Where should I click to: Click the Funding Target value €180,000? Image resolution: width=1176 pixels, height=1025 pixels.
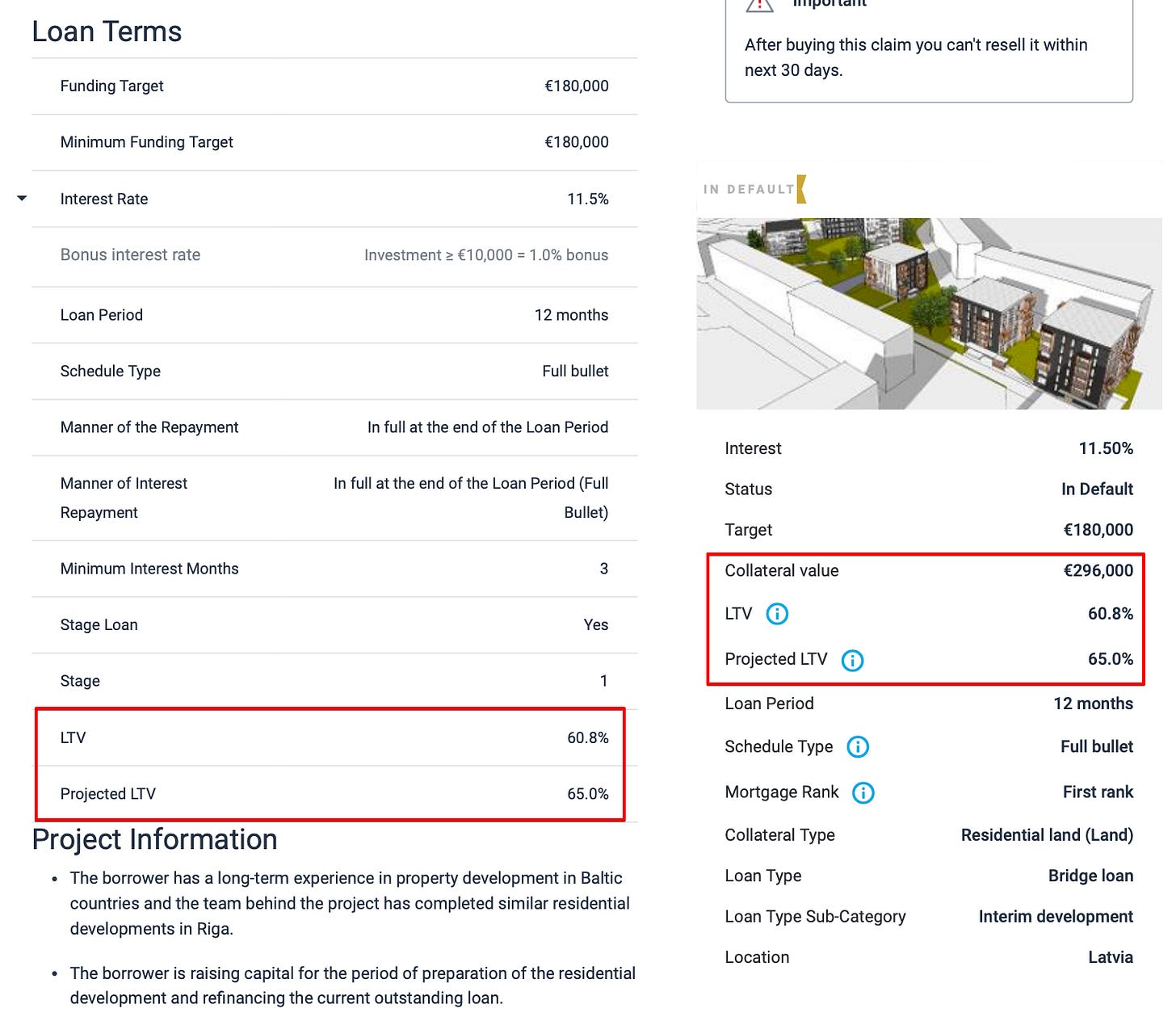[577, 86]
